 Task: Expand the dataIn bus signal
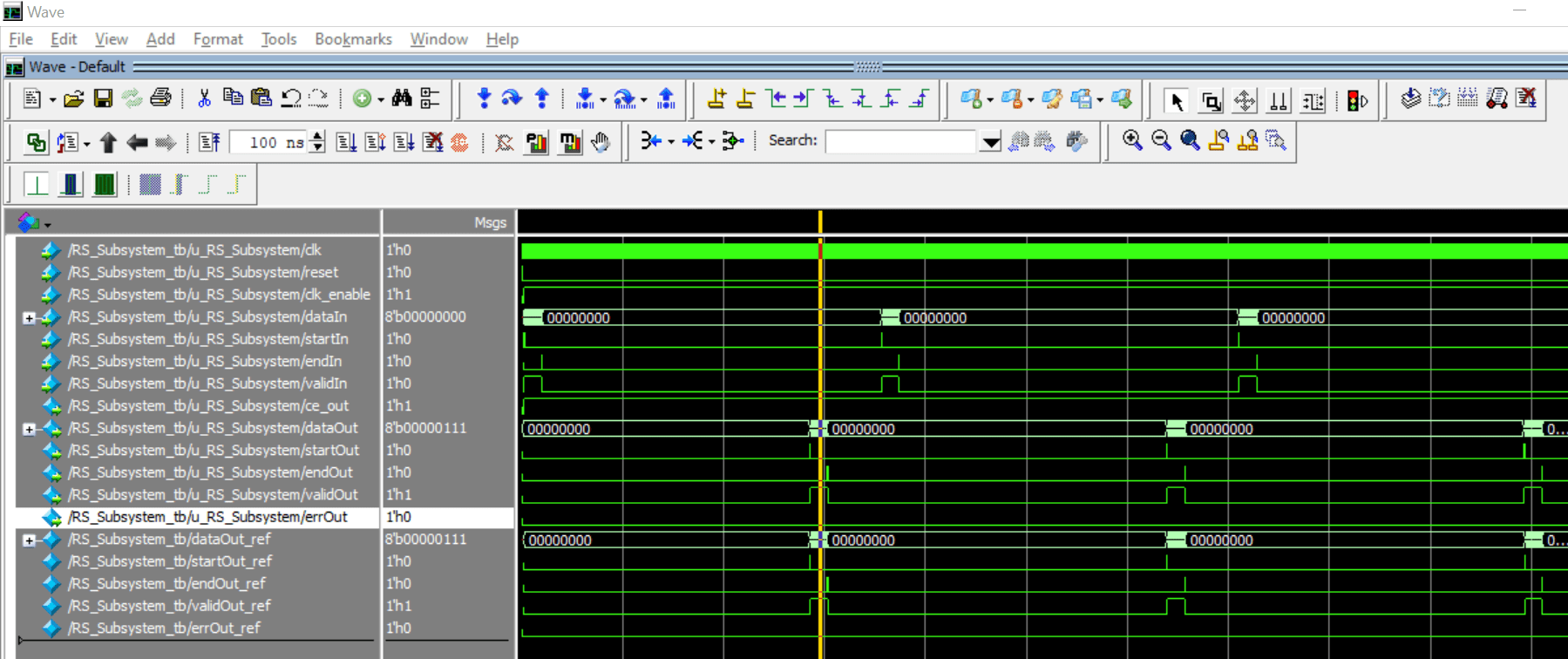point(29,318)
